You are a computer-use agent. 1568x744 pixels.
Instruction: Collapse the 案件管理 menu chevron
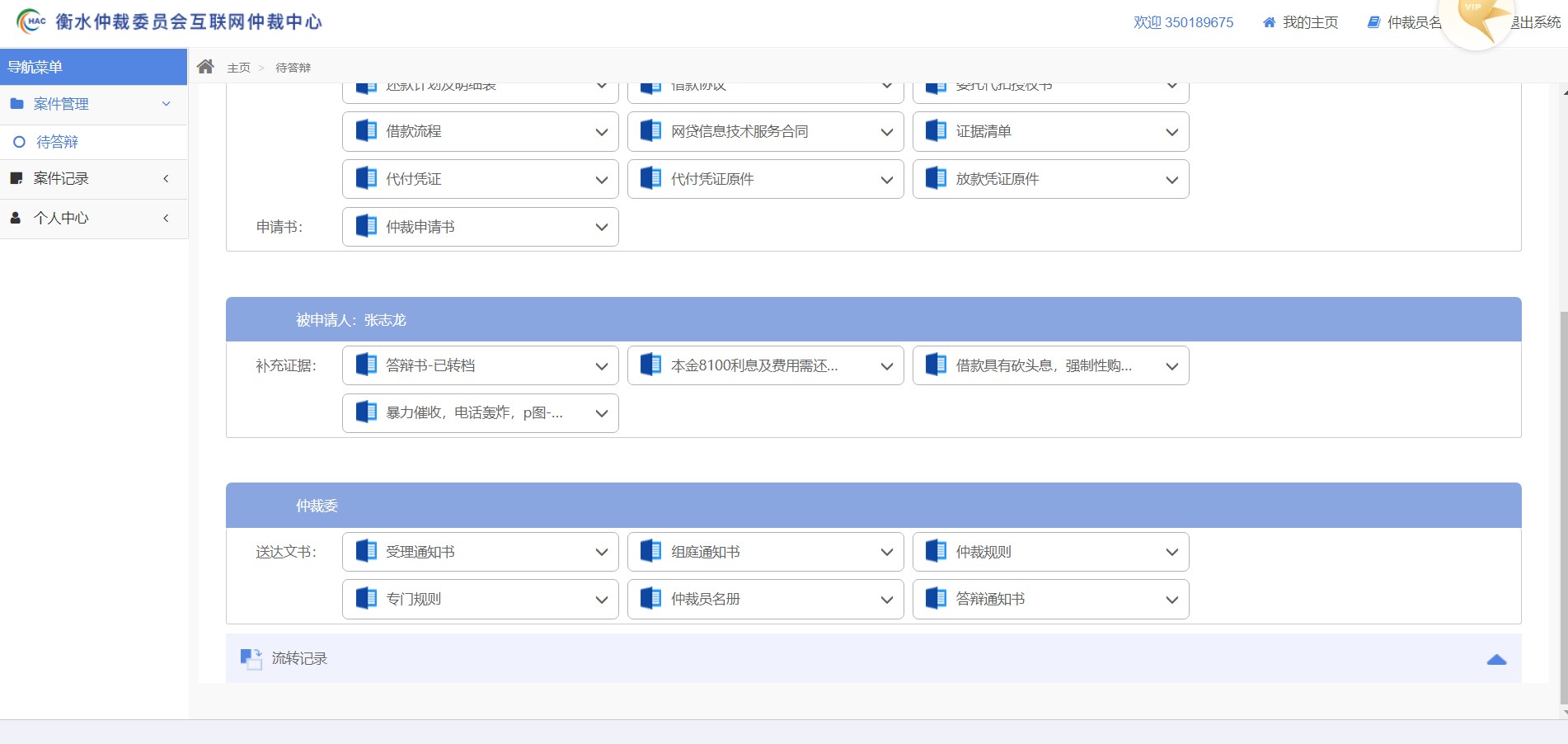click(x=166, y=104)
